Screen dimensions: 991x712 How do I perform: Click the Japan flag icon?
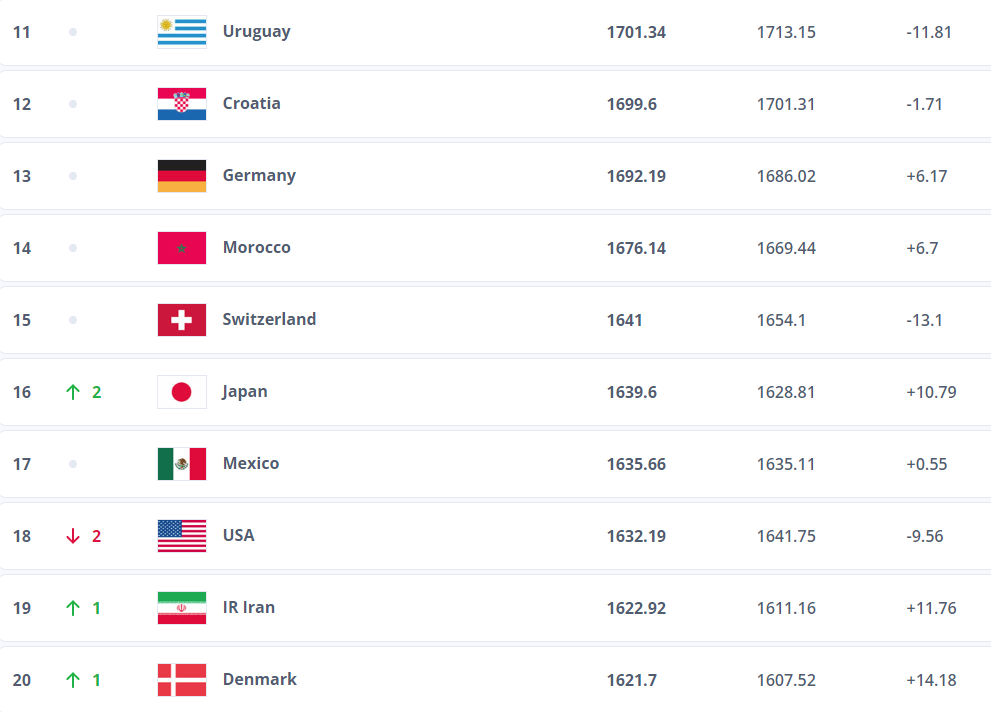coord(182,392)
